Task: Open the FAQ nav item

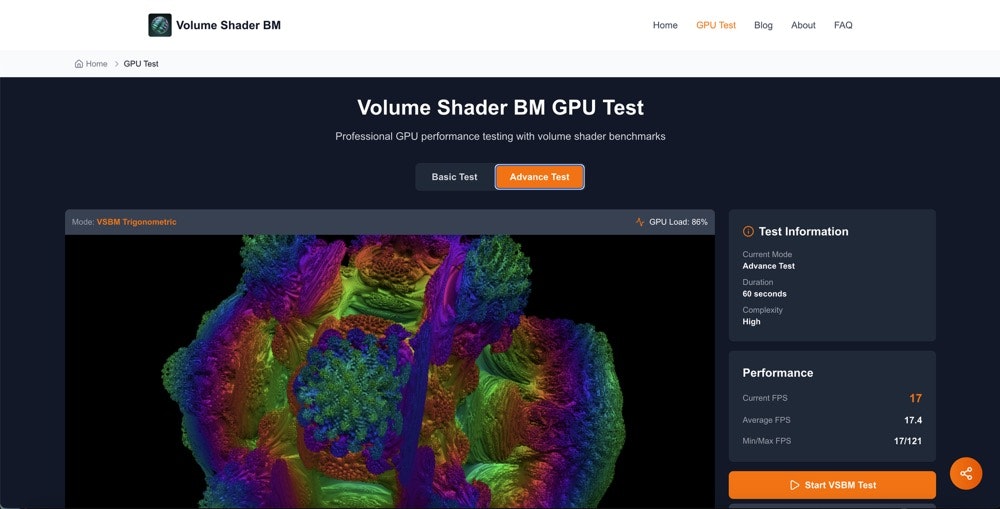Action: [x=843, y=25]
